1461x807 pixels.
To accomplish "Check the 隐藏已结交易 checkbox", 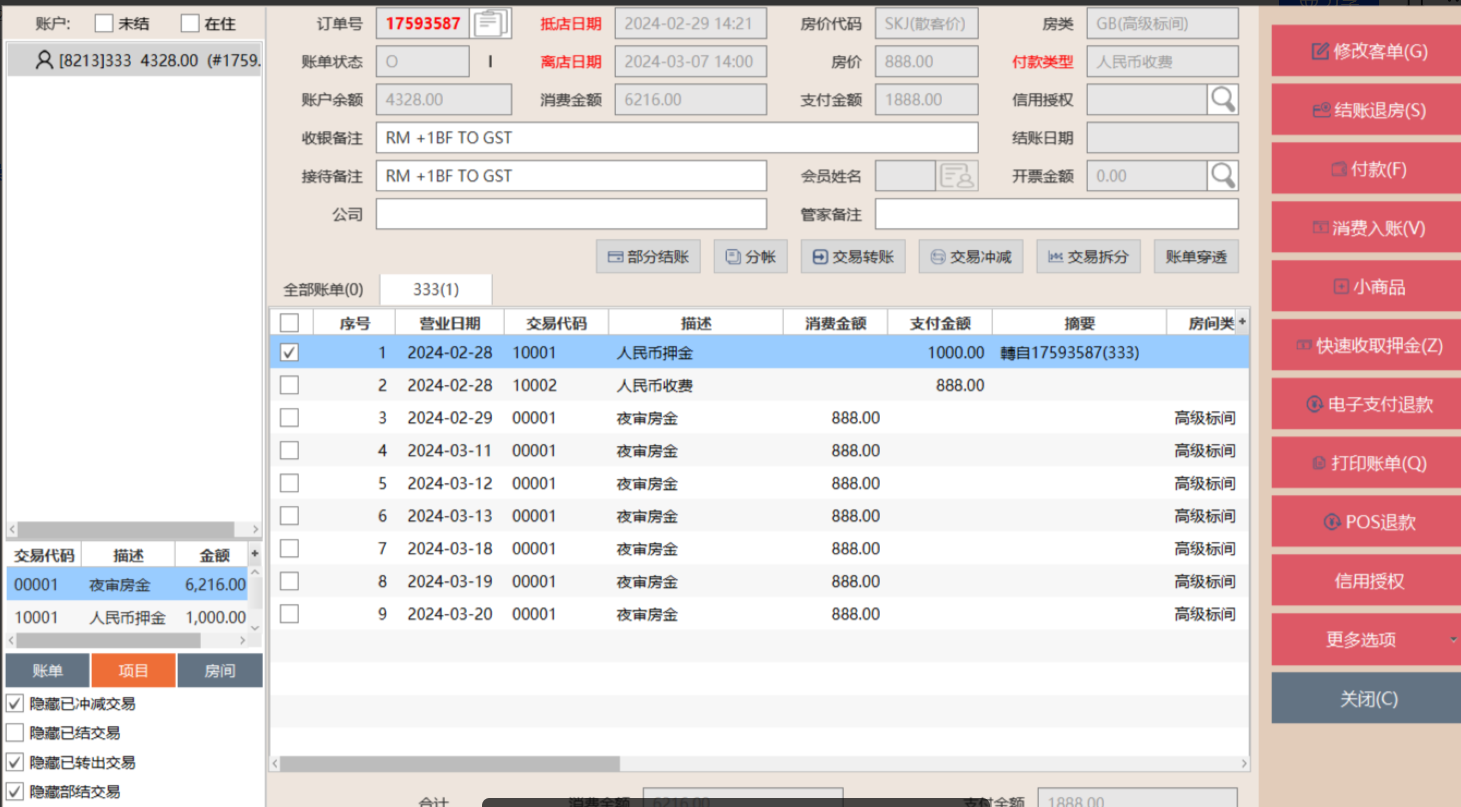I will coord(15,733).
